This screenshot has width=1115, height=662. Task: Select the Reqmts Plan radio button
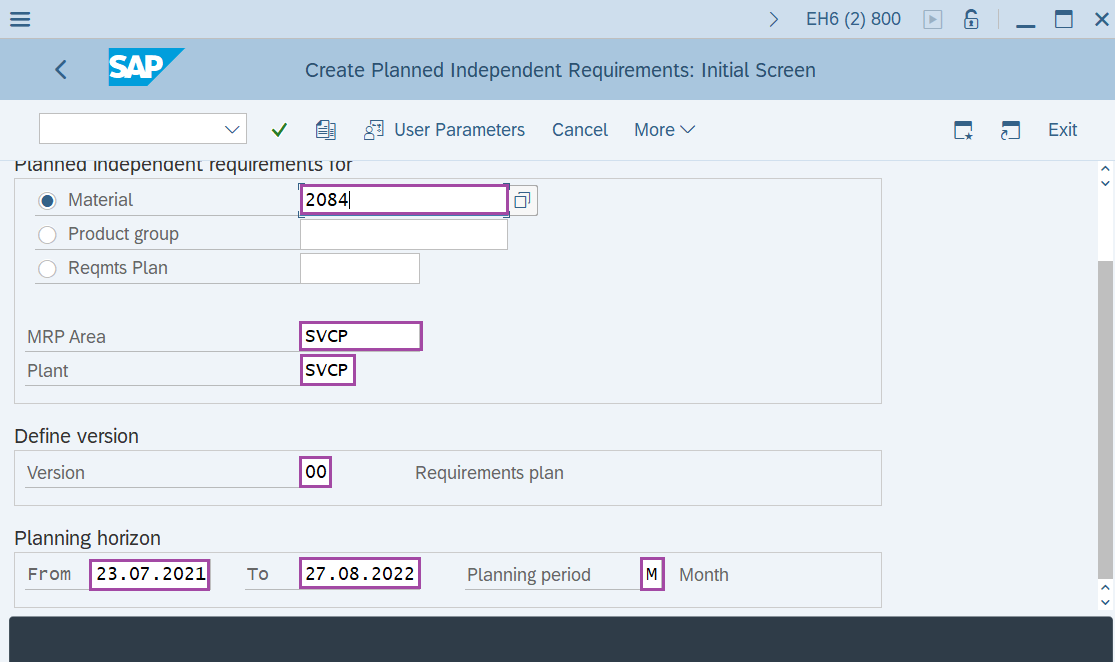point(47,268)
